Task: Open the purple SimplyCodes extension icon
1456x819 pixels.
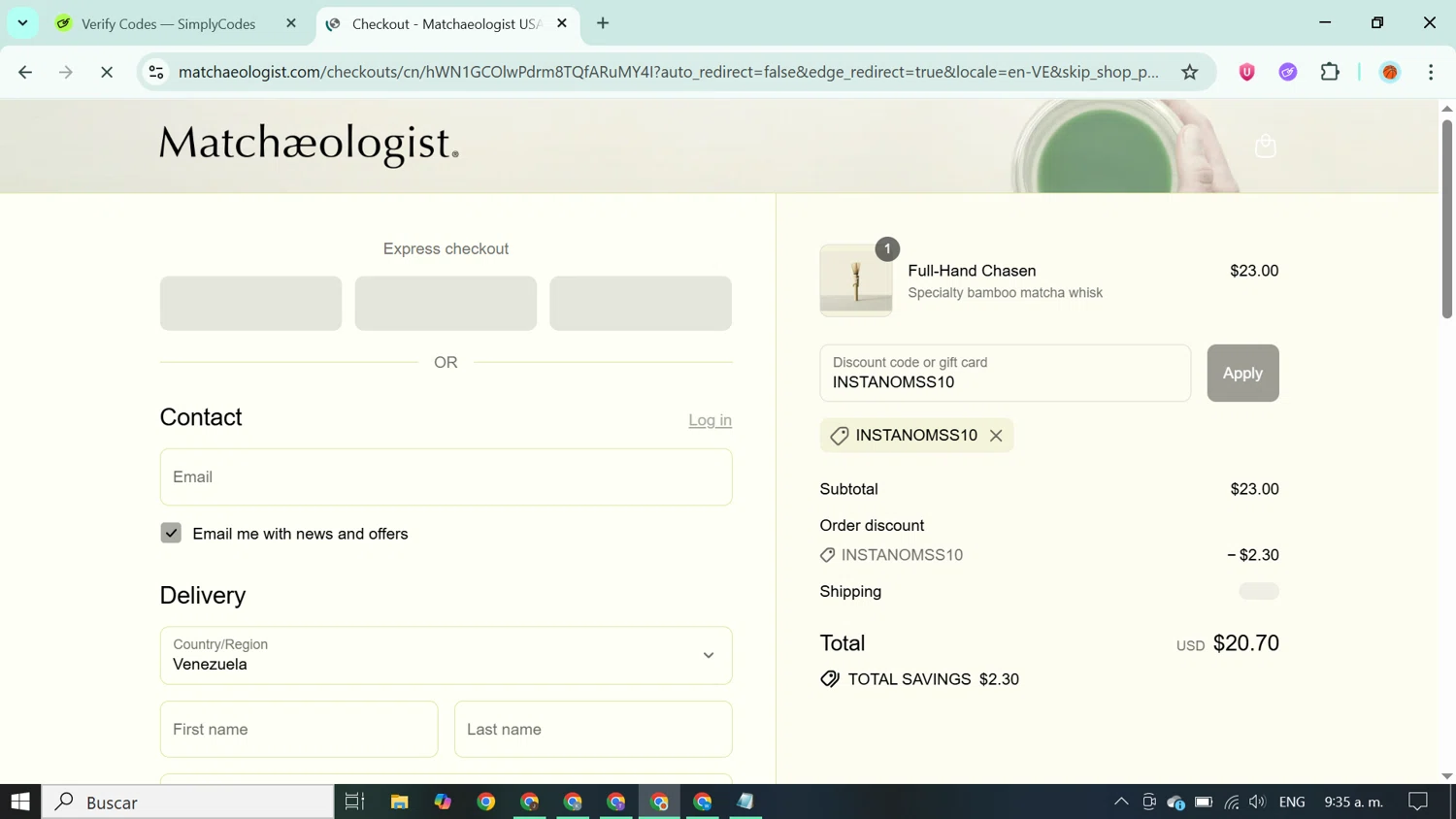Action: pos(1288,72)
